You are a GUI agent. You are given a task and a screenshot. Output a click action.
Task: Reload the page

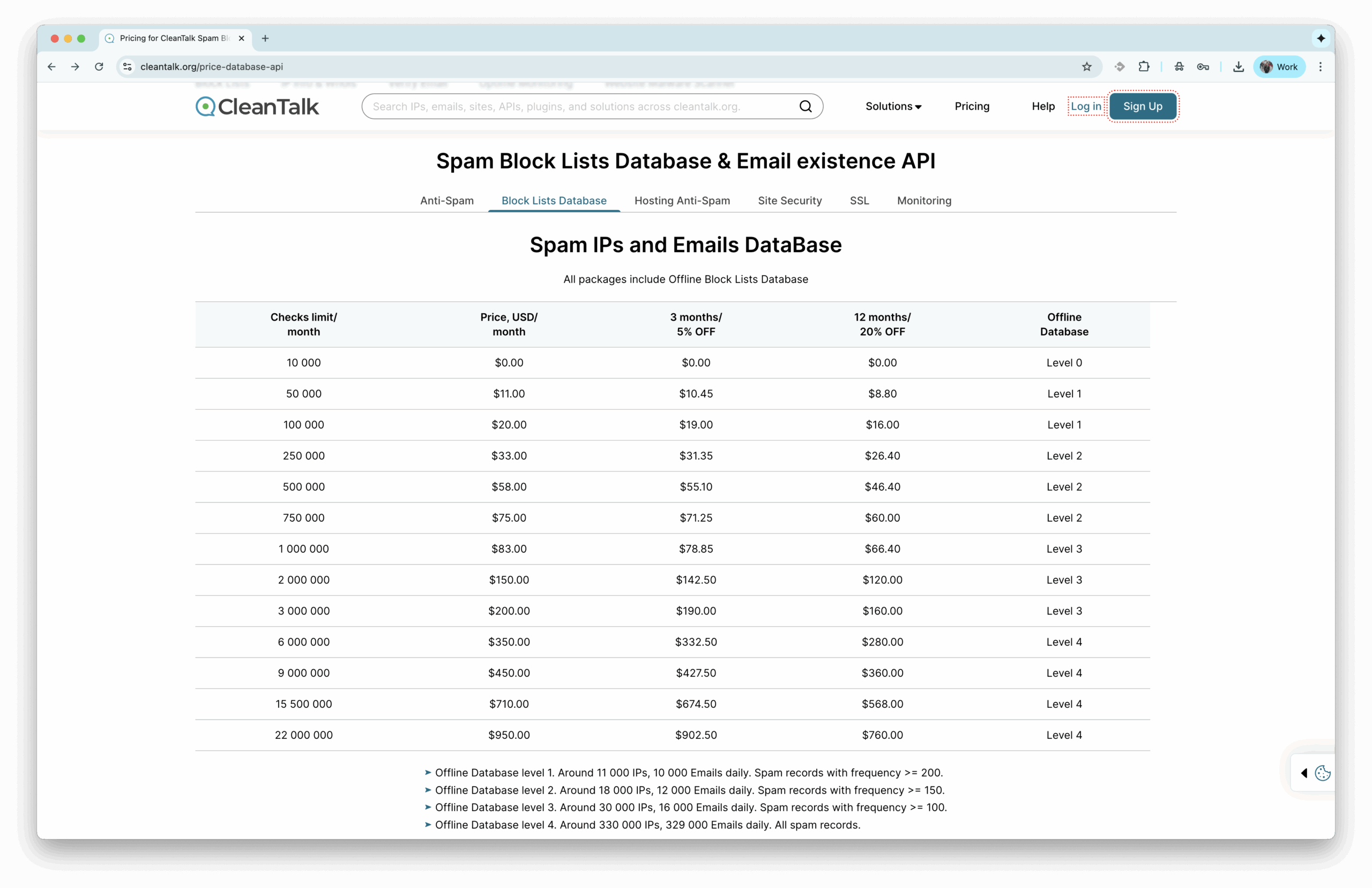tap(99, 67)
